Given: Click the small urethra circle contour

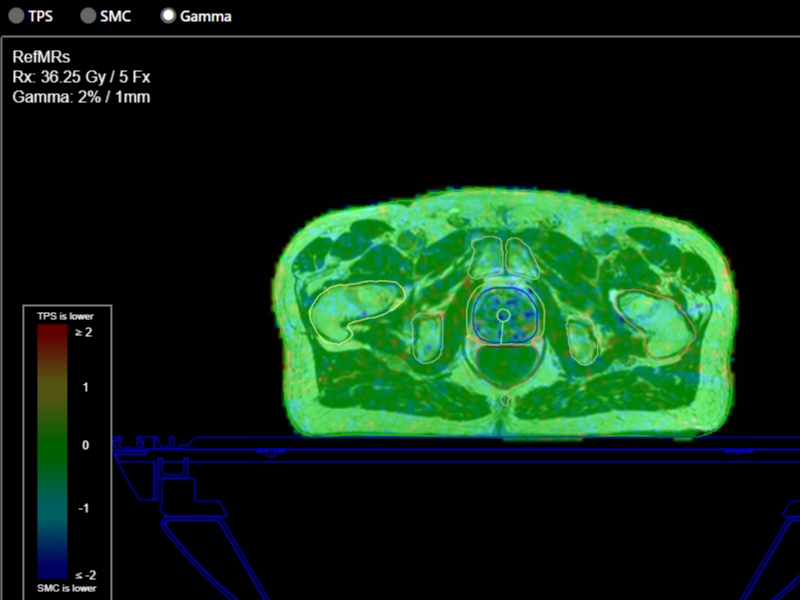Looking at the screenshot, I should 503,315.
